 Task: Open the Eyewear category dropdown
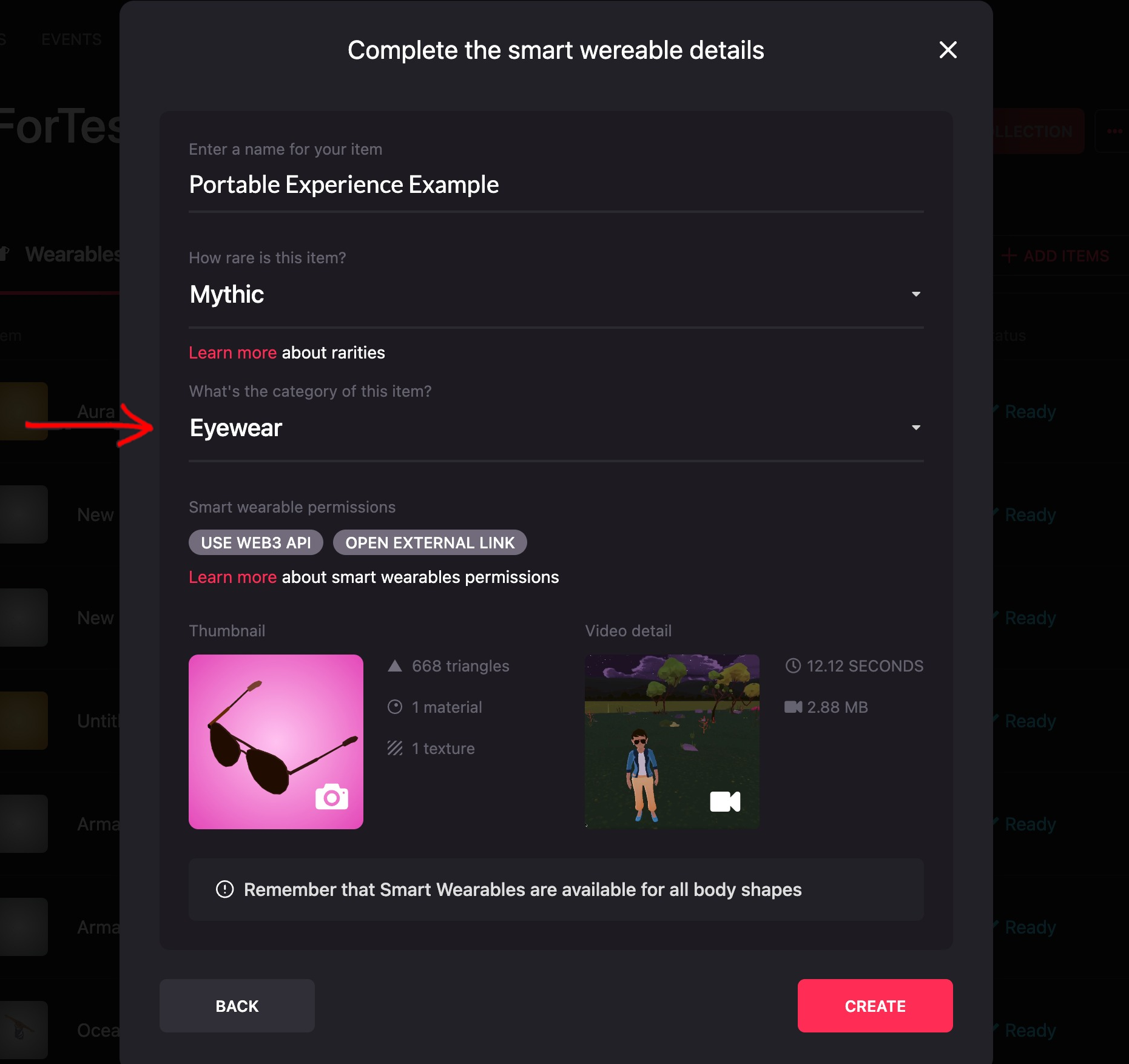click(x=555, y=428)
